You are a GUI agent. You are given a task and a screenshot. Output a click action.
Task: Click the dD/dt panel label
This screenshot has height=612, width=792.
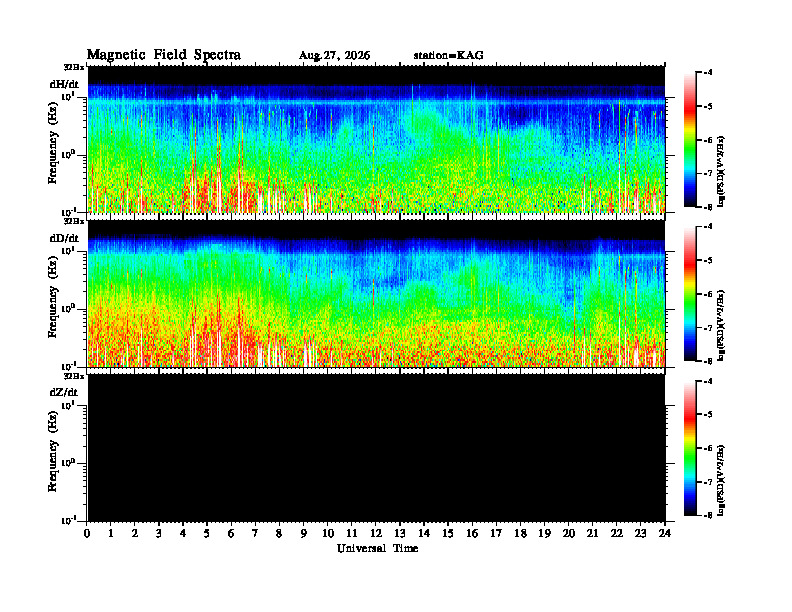click(64, 238)
